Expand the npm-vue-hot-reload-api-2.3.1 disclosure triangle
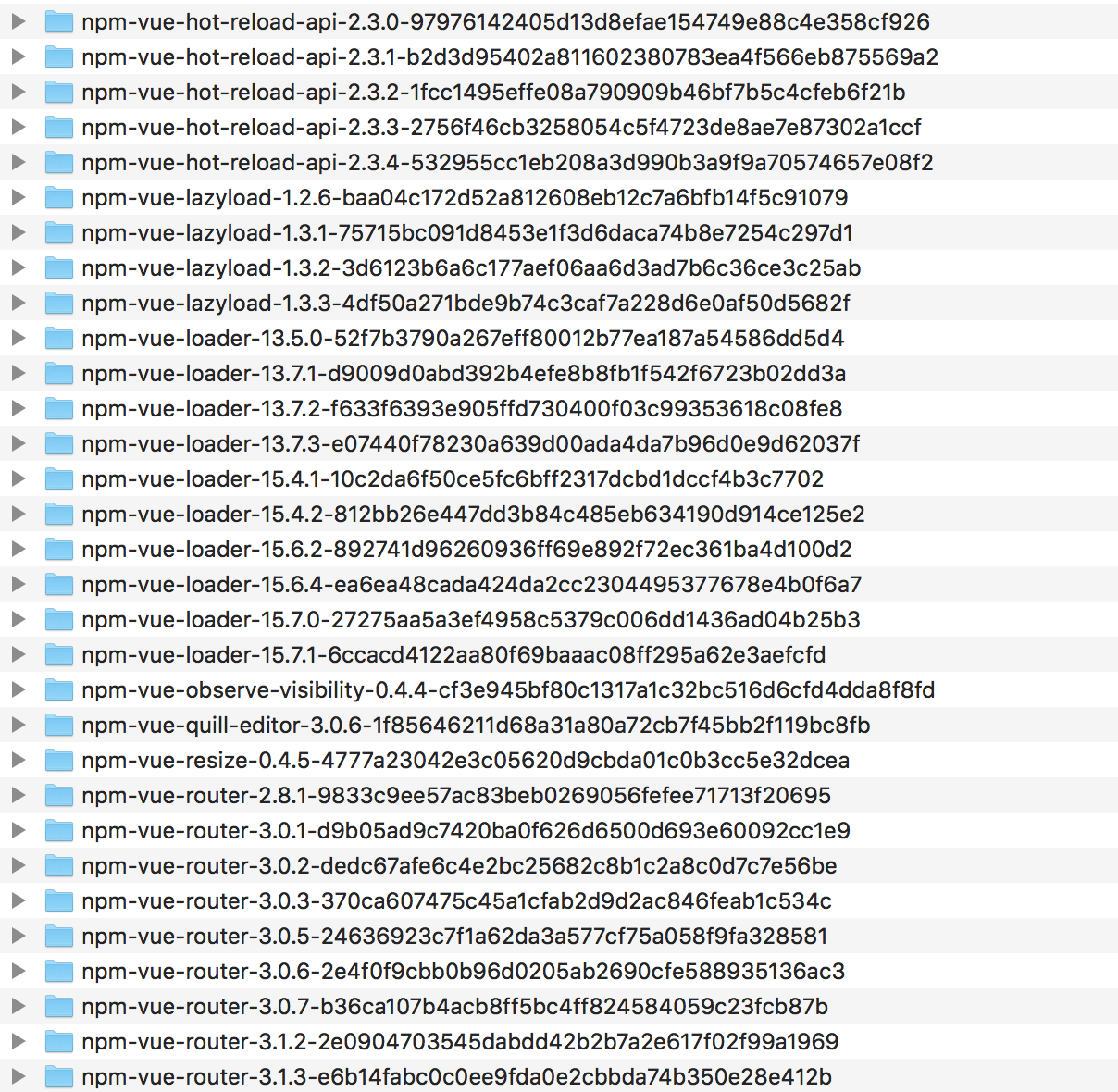Image resolution: width=1118 pixels, height=1092 pixels. coord(18,56)
